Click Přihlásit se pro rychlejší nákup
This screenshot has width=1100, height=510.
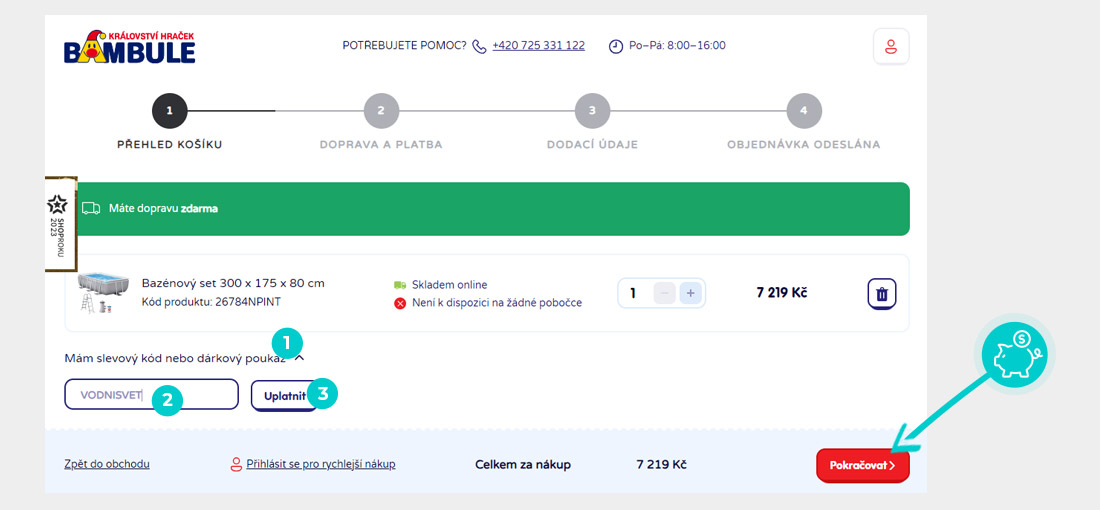click(x=320, y=464)
